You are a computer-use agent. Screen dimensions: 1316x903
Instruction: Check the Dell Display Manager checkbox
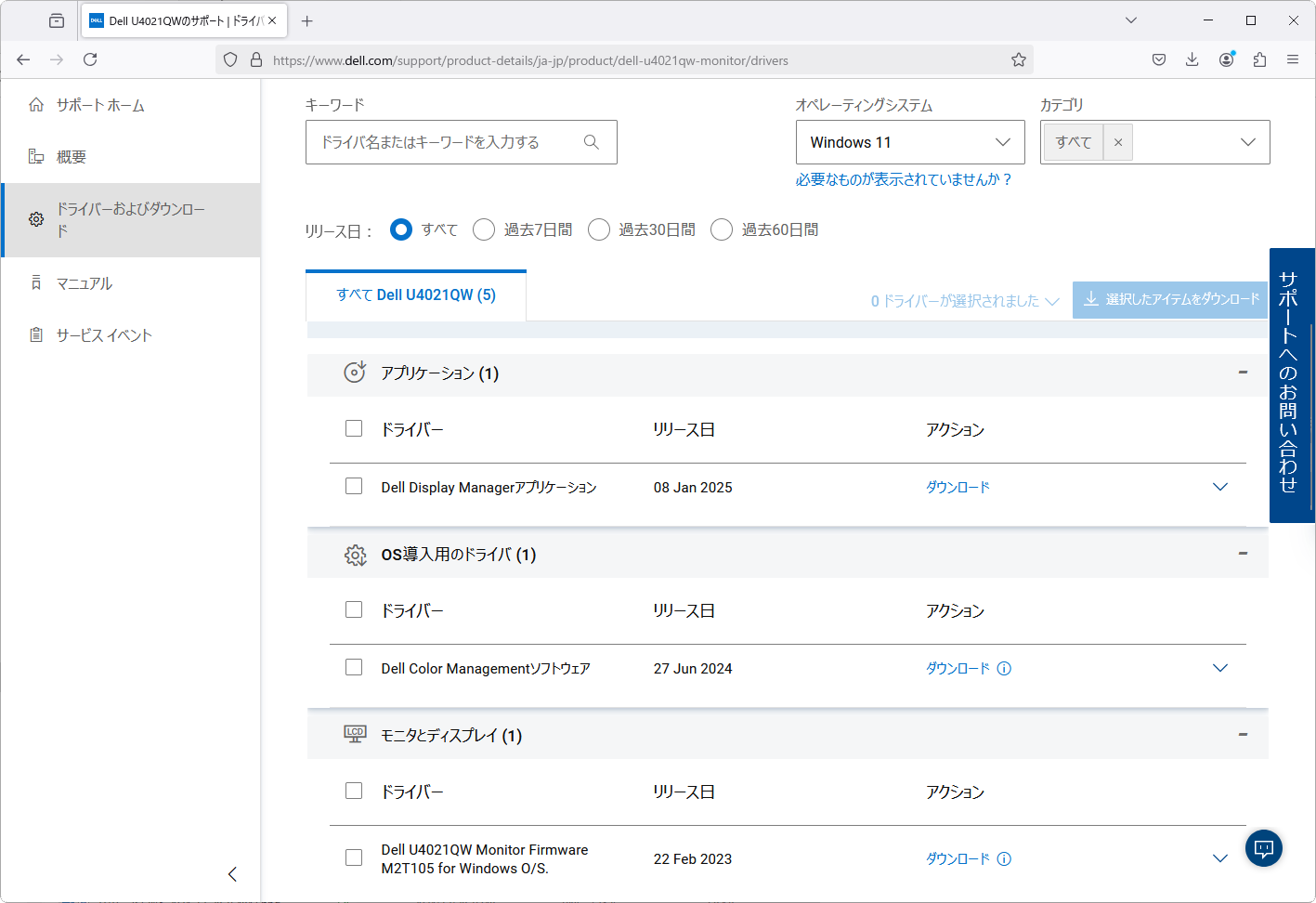click(x=354, y=486)
